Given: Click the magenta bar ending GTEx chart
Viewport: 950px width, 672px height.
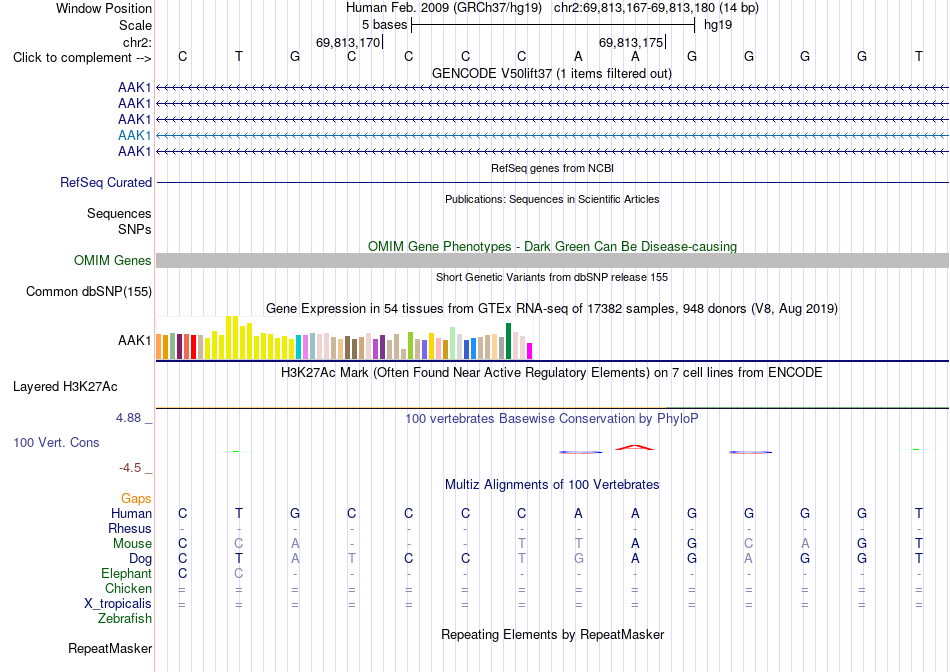Looking at the screenshot, I should tap(530, 351).
